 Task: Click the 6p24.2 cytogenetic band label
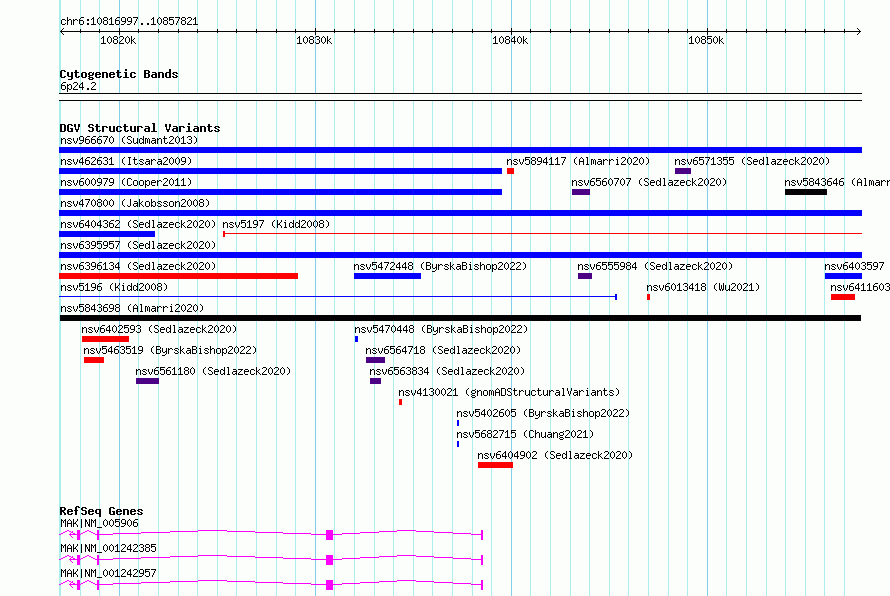click(x=78, y=86)
